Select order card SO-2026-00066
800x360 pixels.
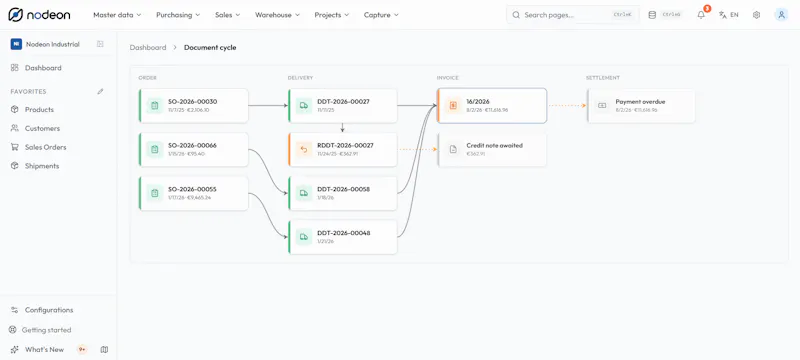pyautogui.click(x=193, y=150)
